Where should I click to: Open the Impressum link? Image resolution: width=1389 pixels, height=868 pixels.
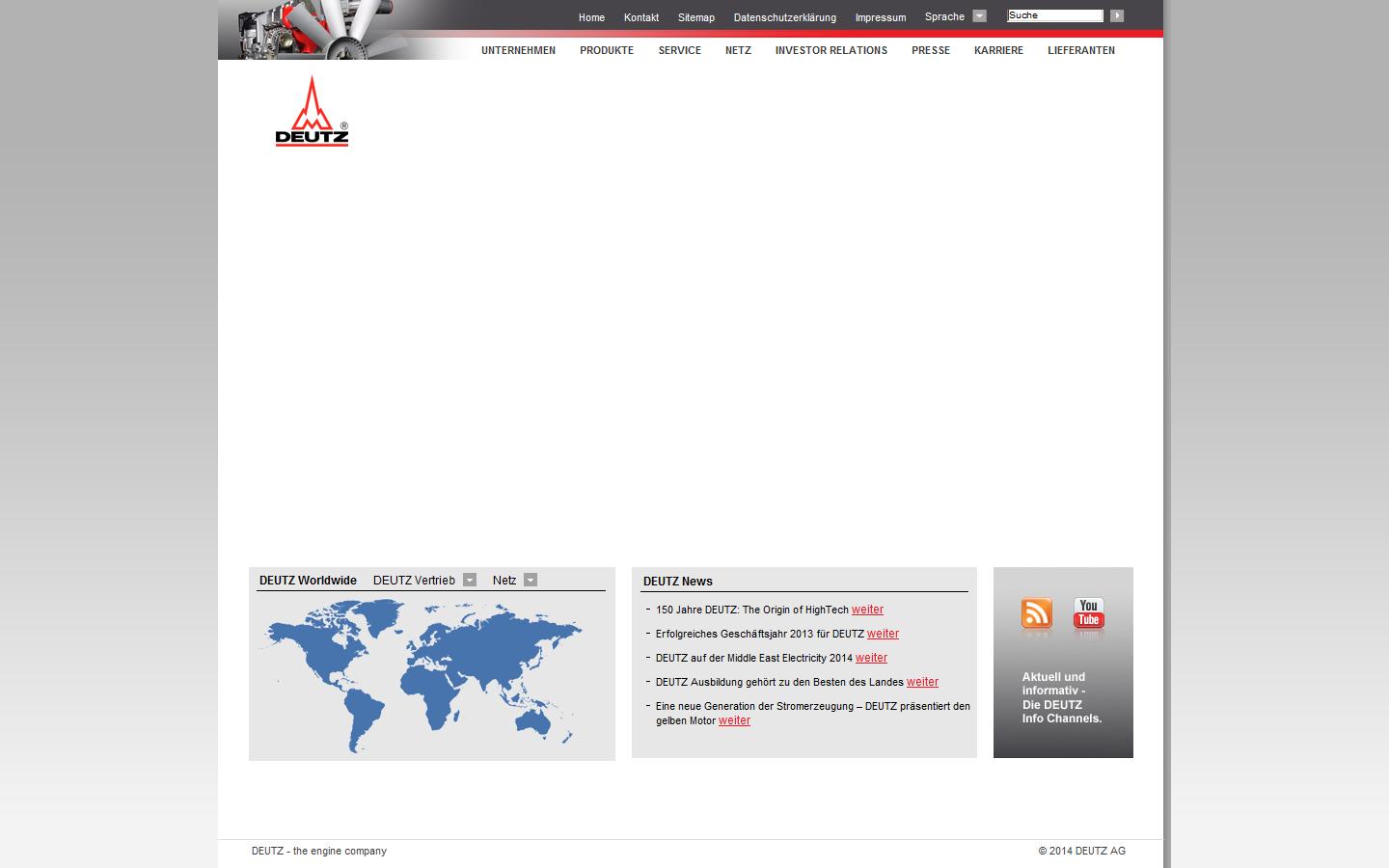tap(881, 17)
